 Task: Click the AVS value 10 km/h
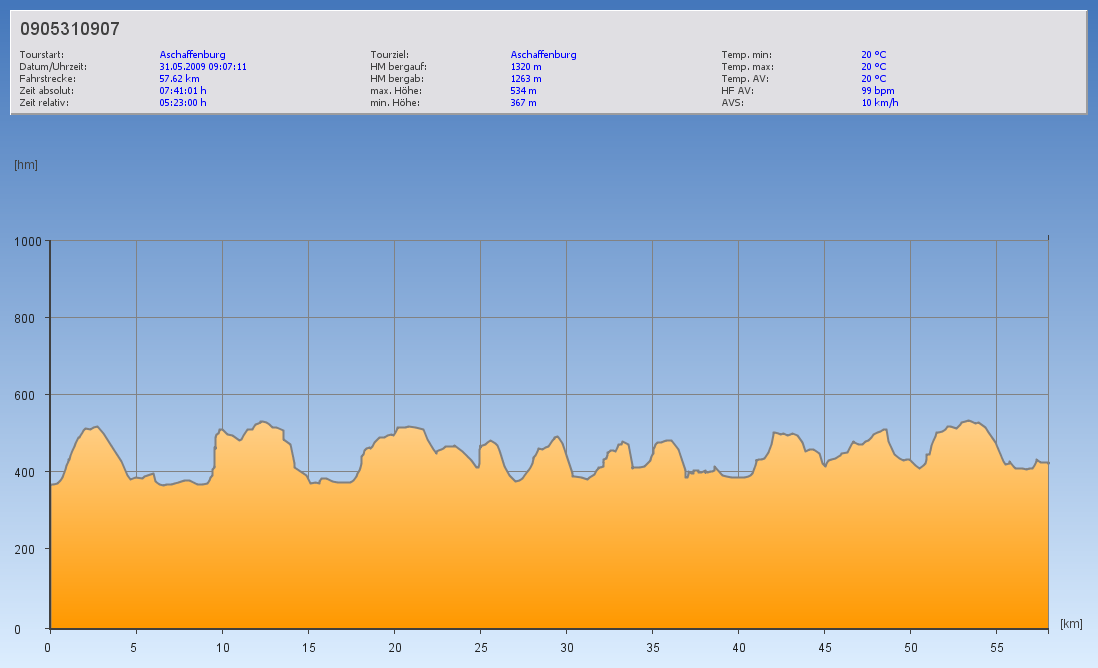880,102
